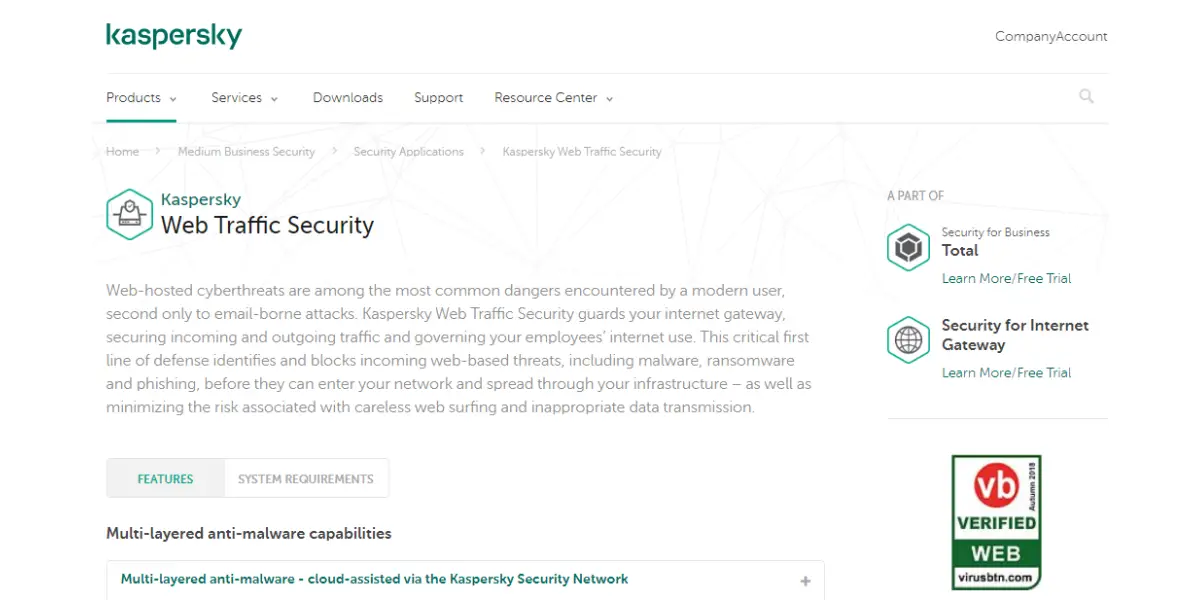Click the Home breadcrumb link
This screenshot has height=600, width=1200.
click(123, 152)
